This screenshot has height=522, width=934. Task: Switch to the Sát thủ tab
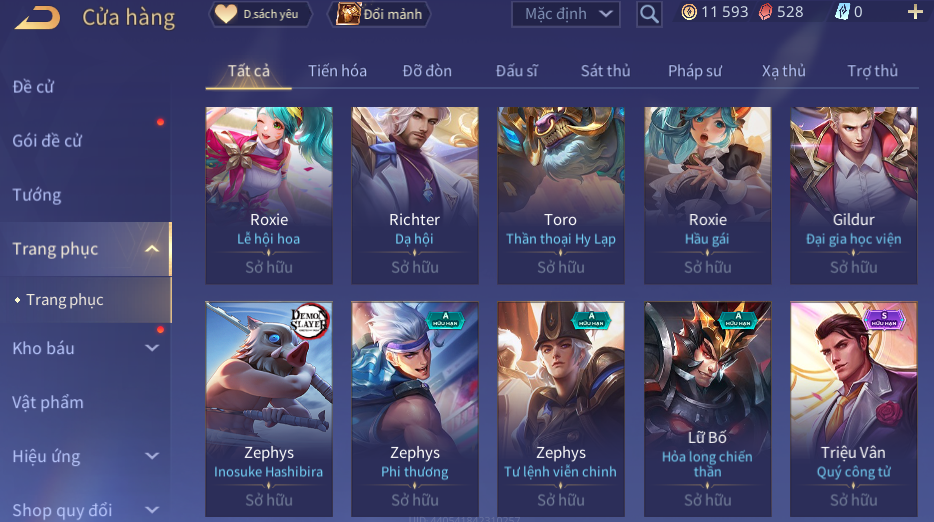(605, 71)
